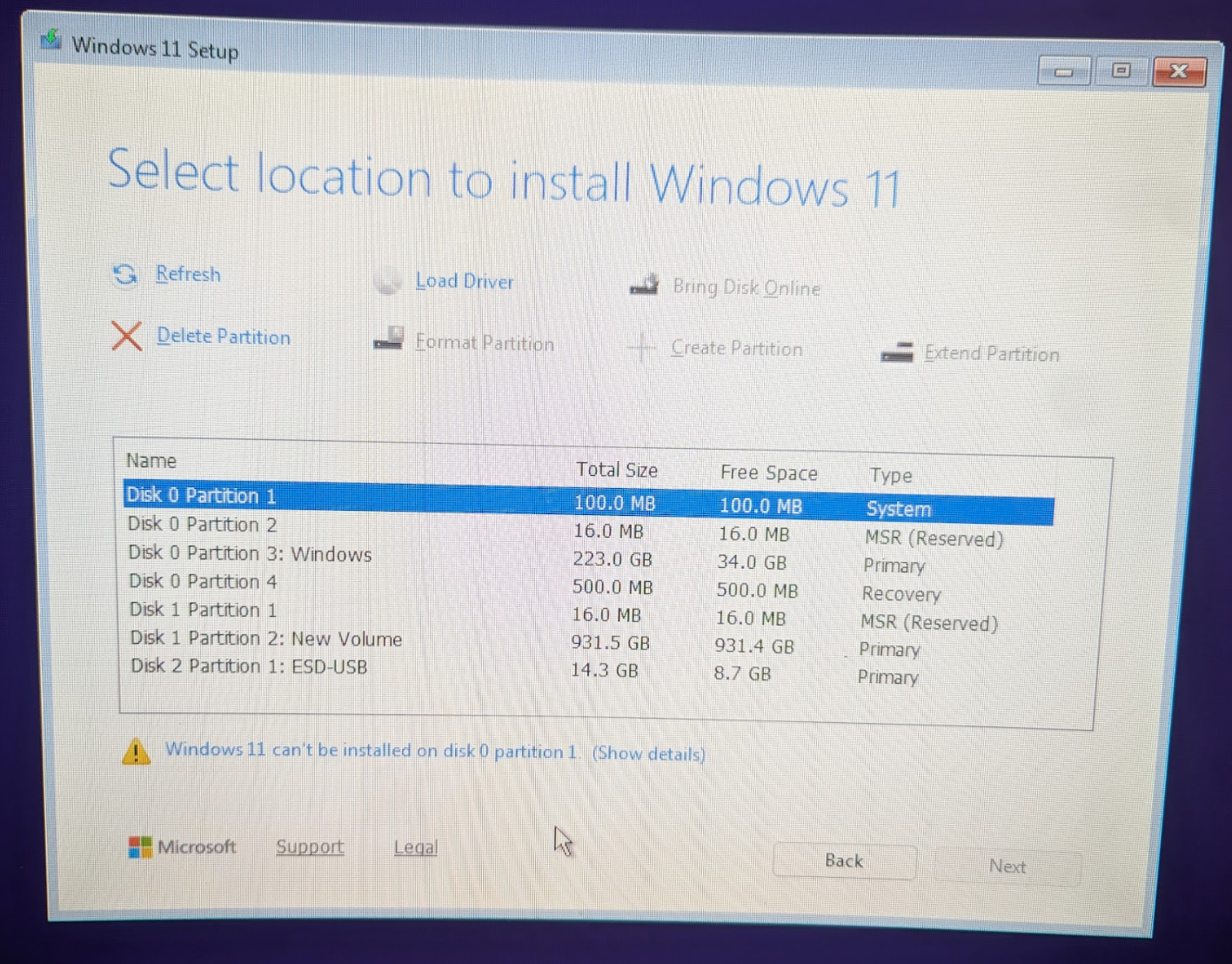Click the red X Delete Partition icon

126,337
